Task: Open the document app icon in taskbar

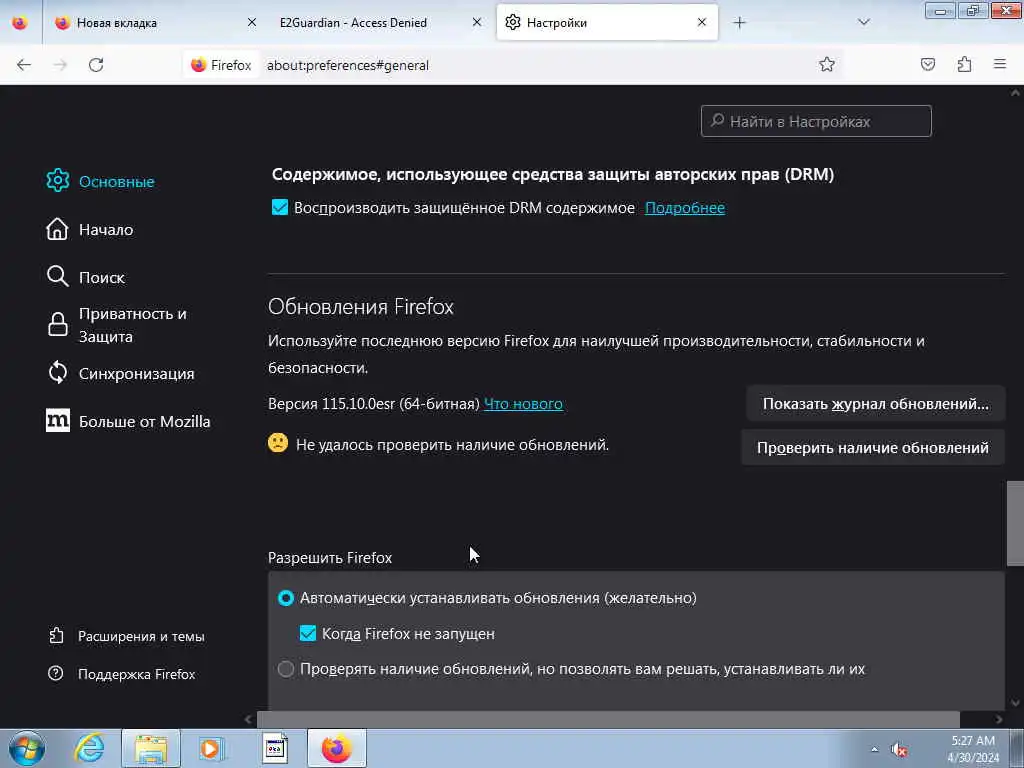Action: click(x=275, y=748)
